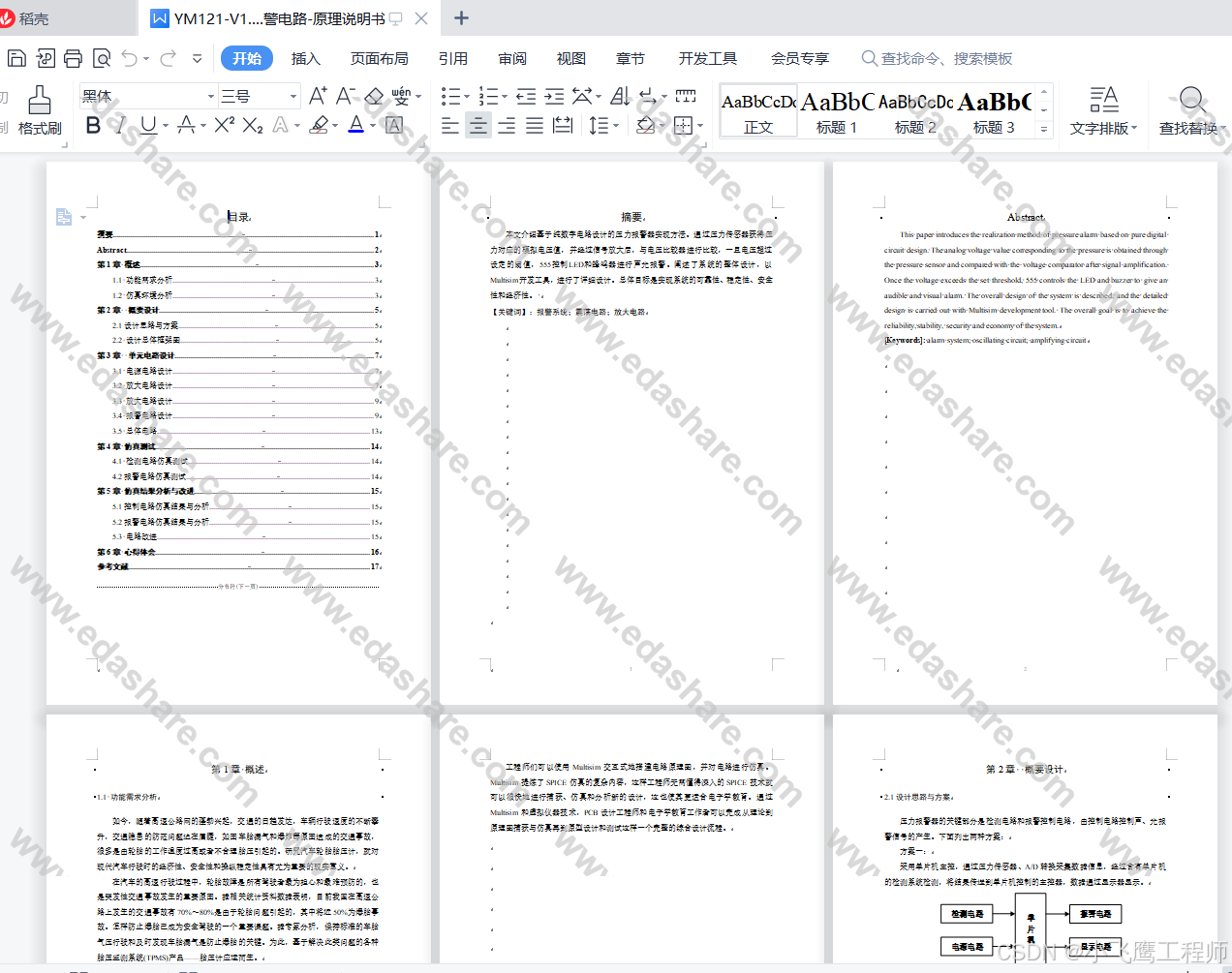Open 引用 ribbon tab
This screenshot has width=1232, height=973.
click(452, 58)
